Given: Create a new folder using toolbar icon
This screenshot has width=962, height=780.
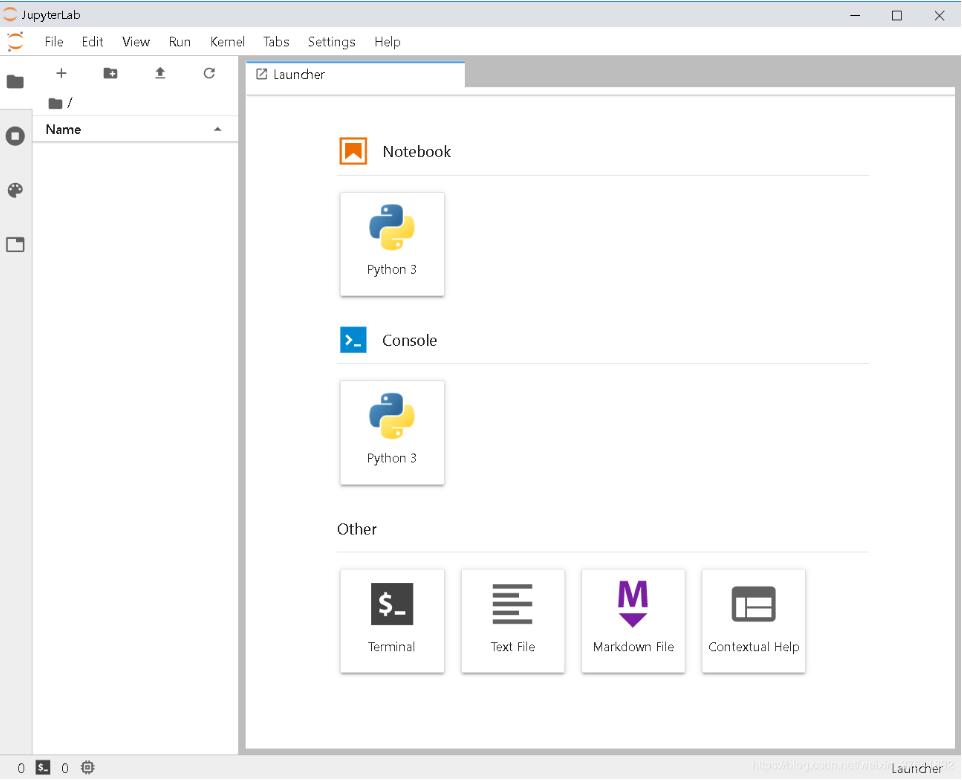Looking at the screenshot, I should pyautogui.click(x=110, y=73).
